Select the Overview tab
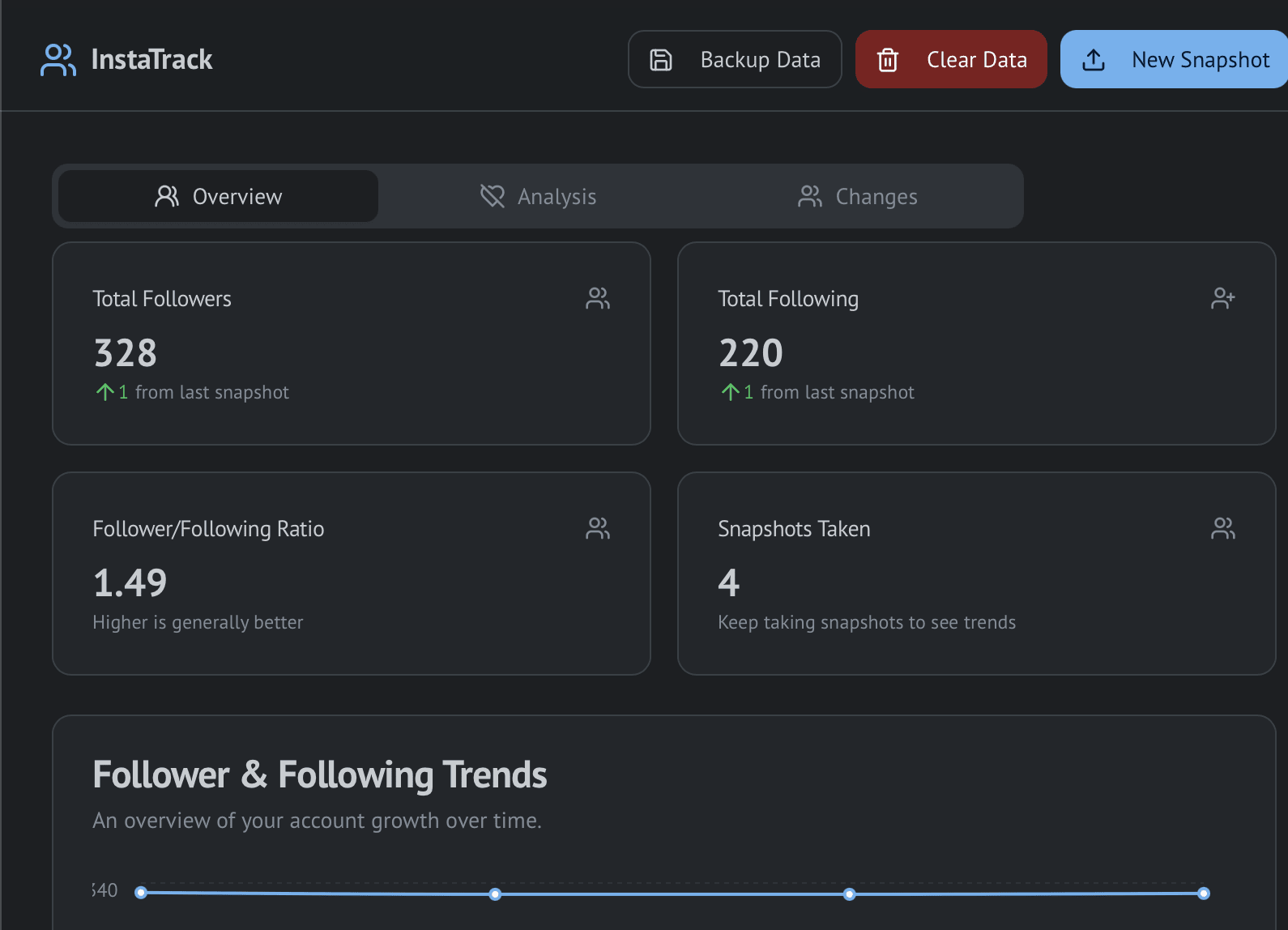The image size is (1288, 930). click(x=219, y=196)
